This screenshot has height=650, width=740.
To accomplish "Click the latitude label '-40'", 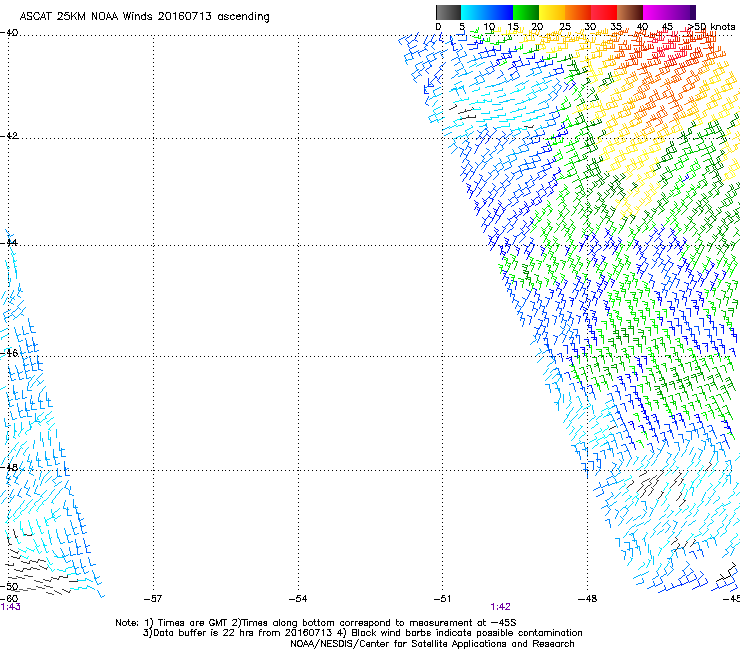I will point(9,33).
